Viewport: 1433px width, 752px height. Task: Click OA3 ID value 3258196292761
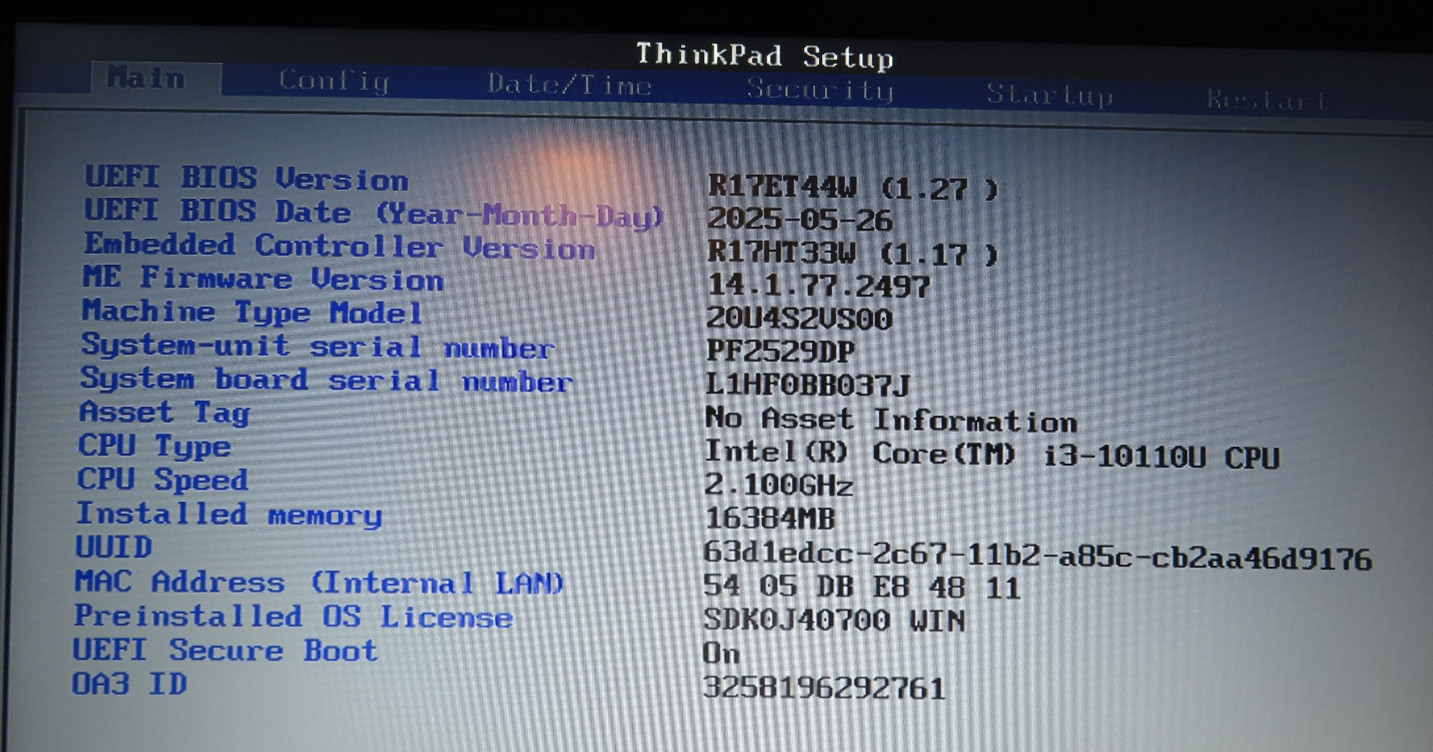click(823, 688)
